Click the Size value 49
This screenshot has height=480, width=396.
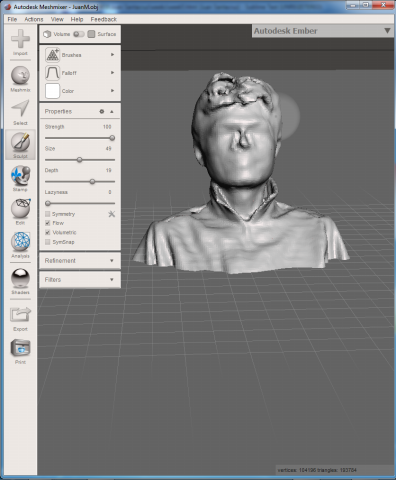[x=108, y=148]
